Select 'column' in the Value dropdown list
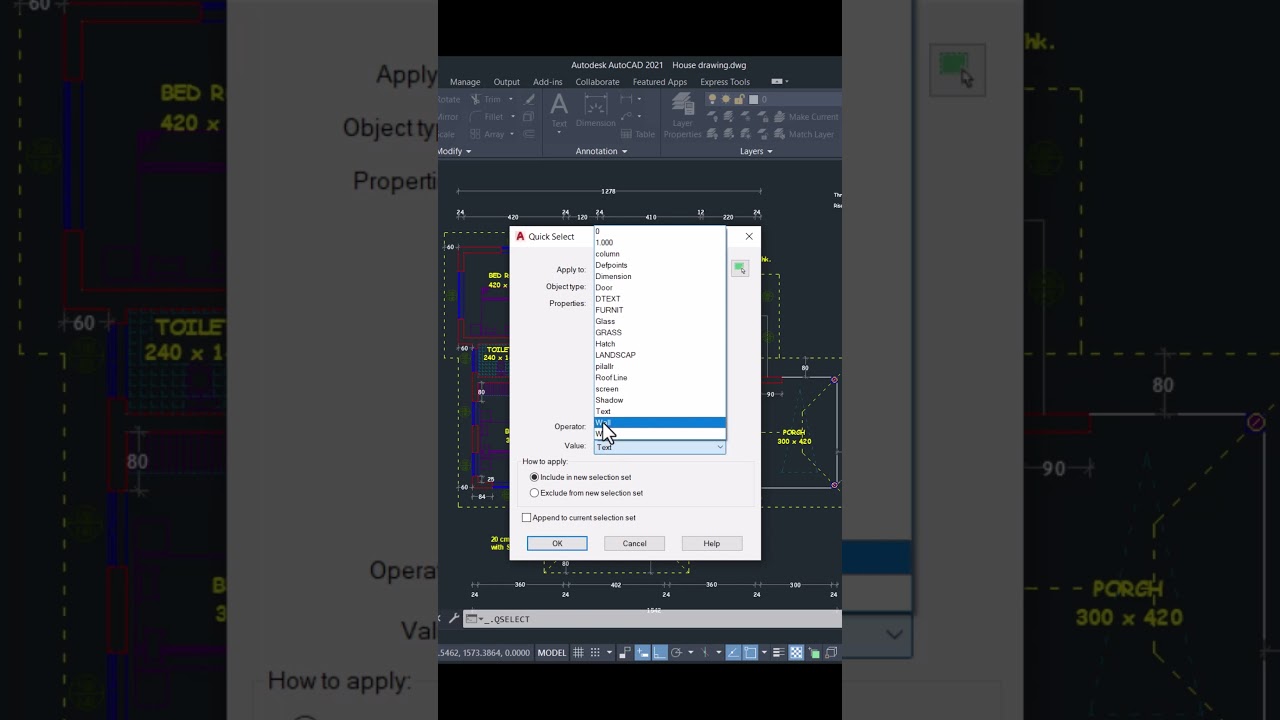 (659, 254)
